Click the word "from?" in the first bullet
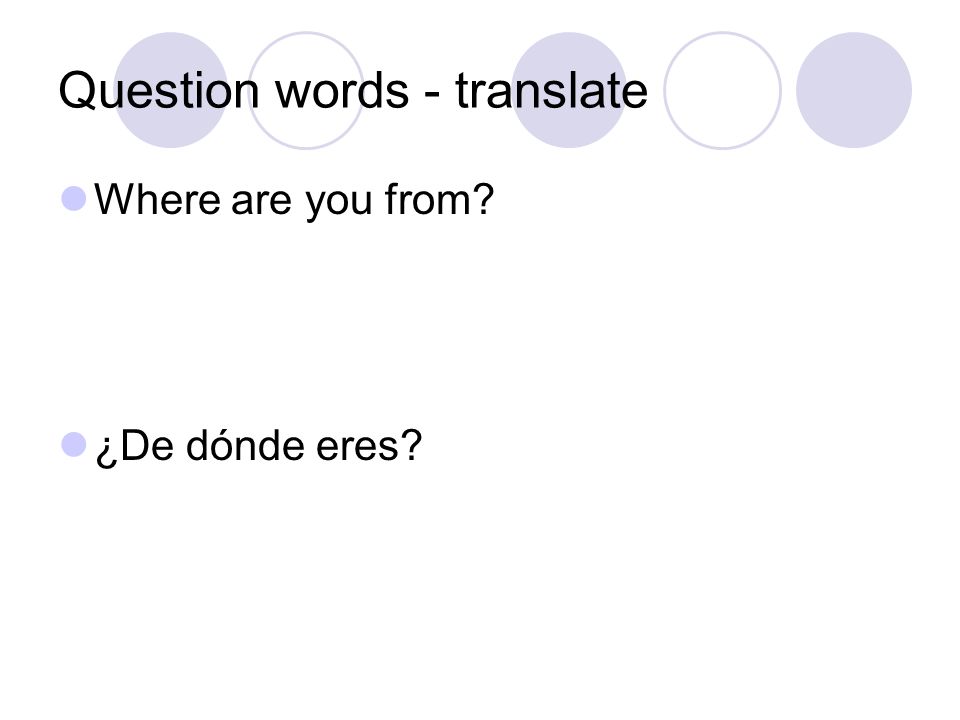This screenshot has height=720, width=960. point(439,199)
